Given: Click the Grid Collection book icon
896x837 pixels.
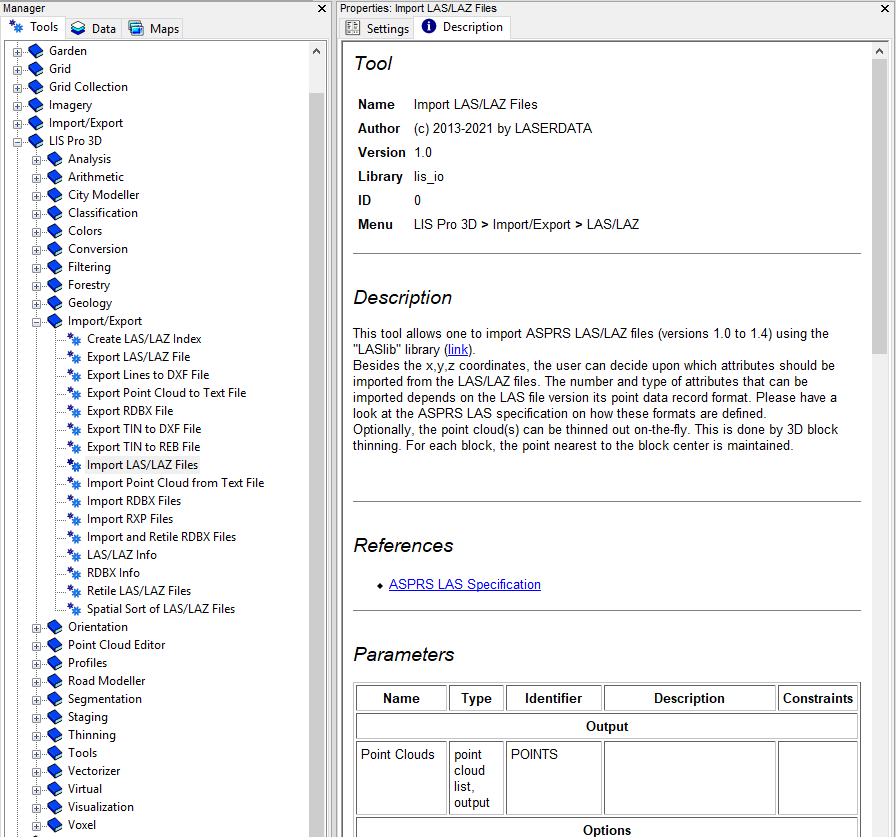Looking at the screenshot, I should coord(36,87).
